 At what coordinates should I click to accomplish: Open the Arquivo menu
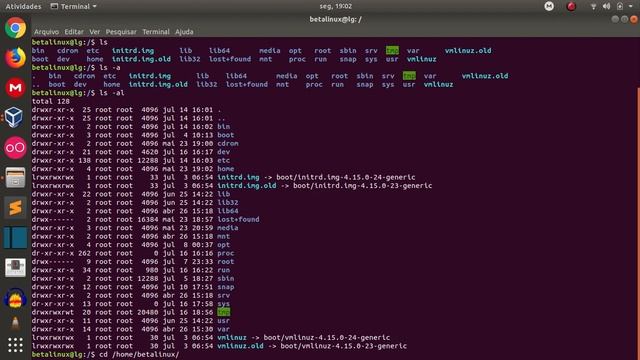coord(46,31)
